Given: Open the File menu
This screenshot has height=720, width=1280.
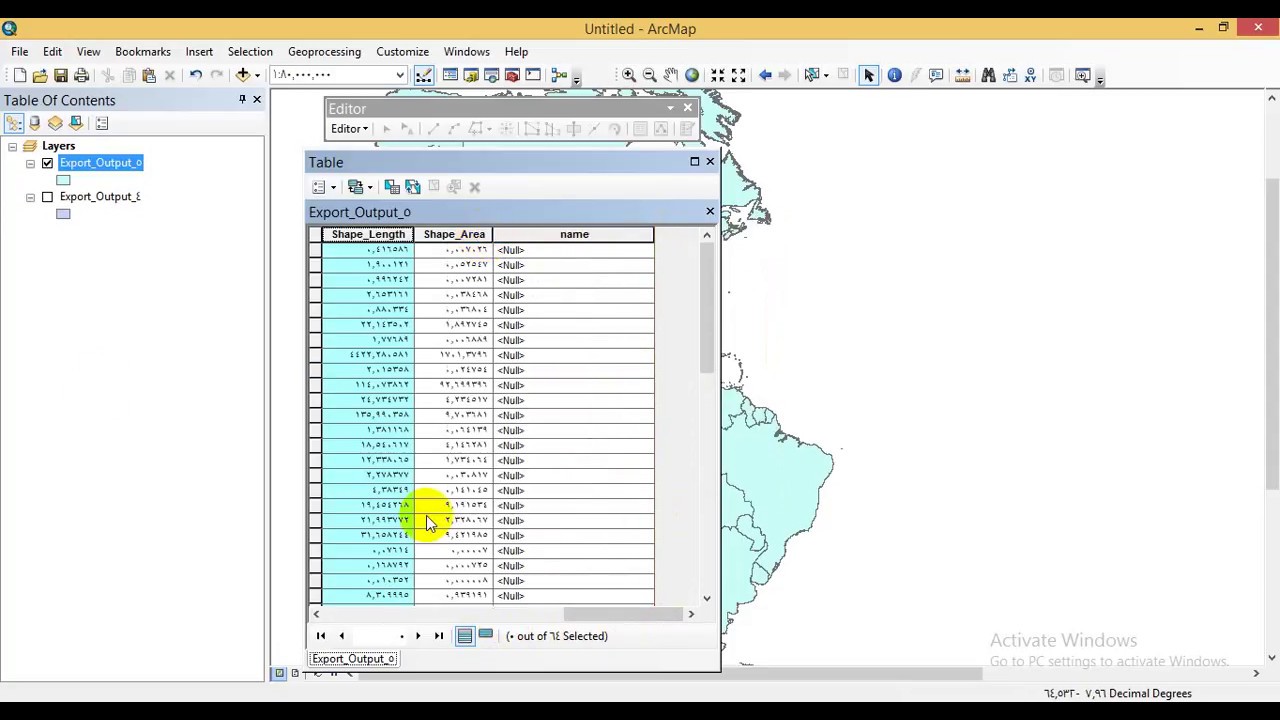Looking at the screenshot, I should [20, 52].
